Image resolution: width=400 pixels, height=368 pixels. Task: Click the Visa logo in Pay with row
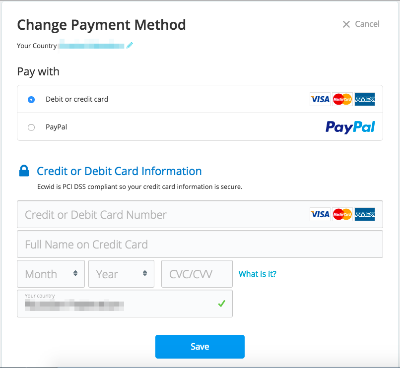[320, 99]
